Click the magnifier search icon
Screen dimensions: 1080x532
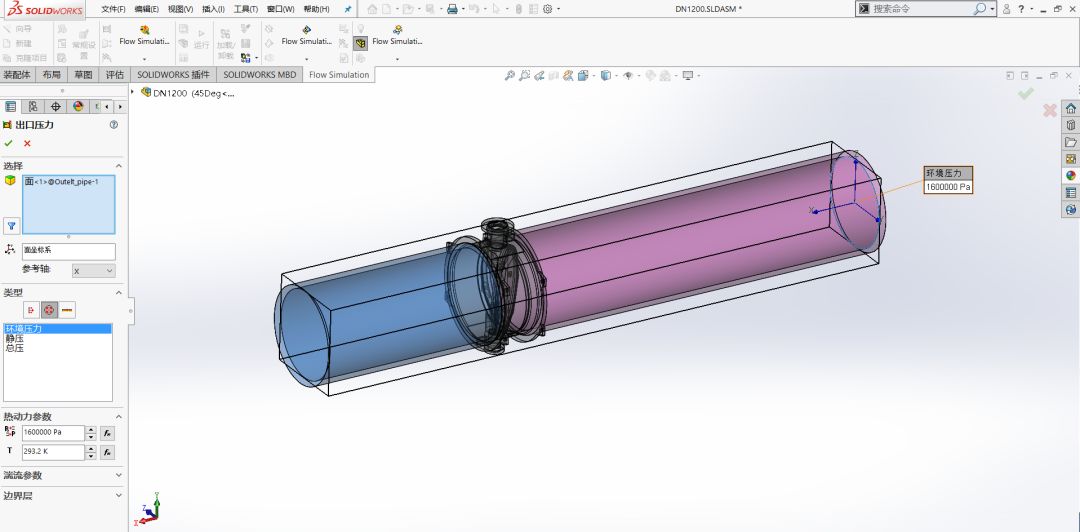coord(979,9)
